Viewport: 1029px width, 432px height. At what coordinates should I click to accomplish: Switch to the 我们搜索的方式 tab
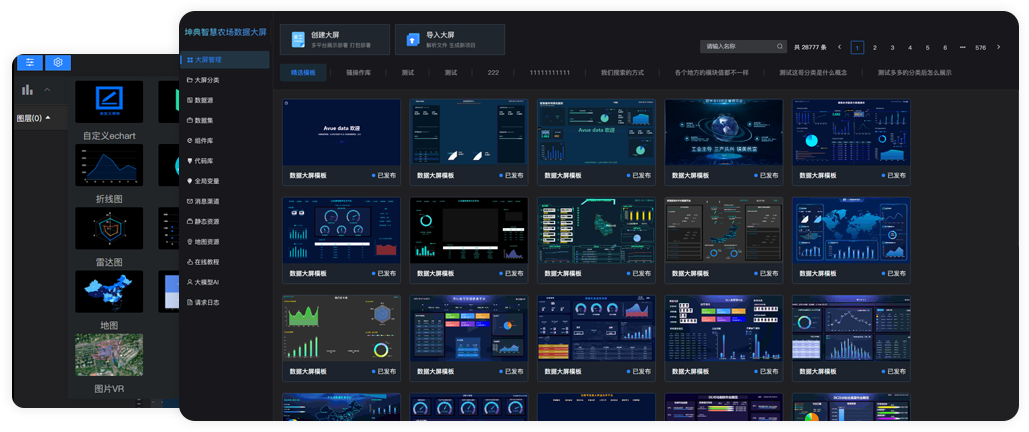pos(622,73)
